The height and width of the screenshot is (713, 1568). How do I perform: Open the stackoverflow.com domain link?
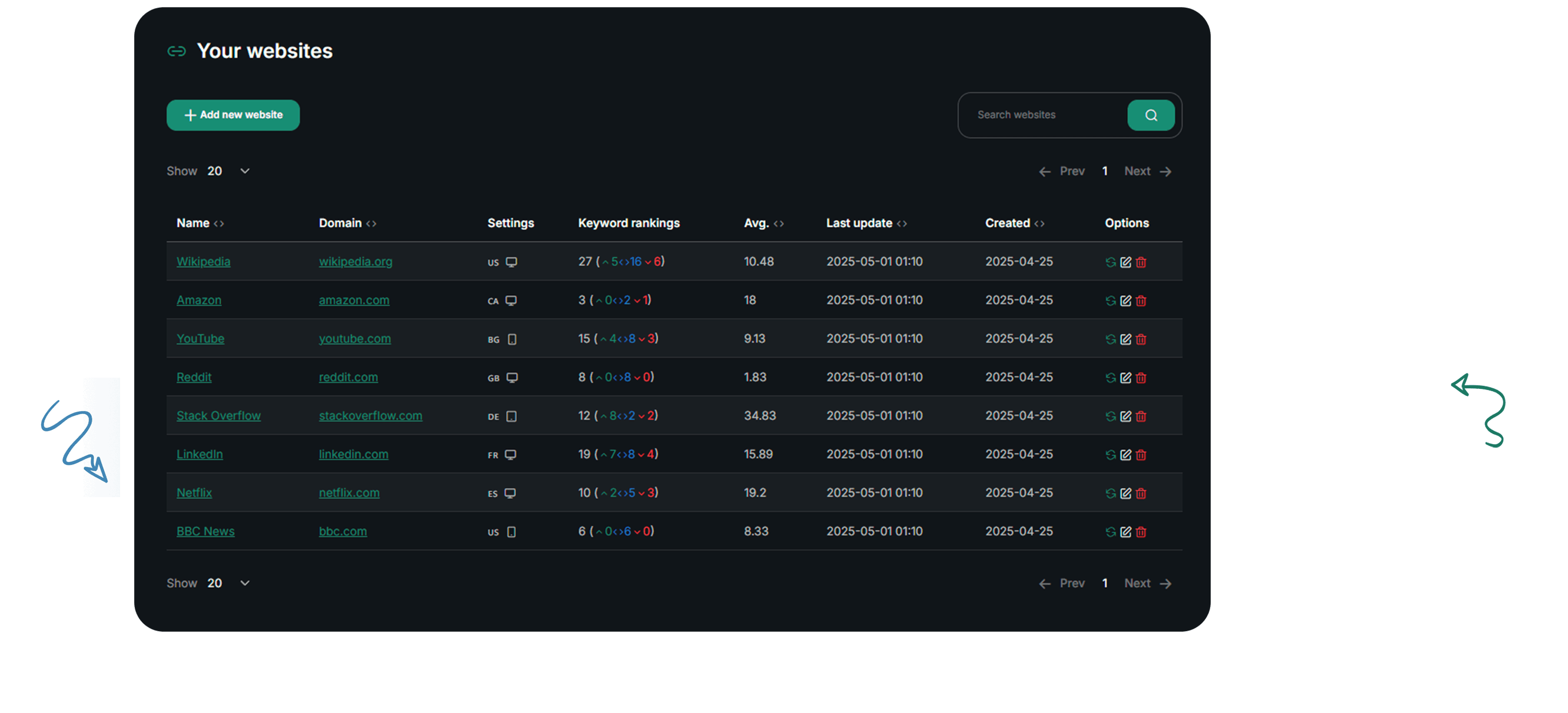[x=371, y=415]
